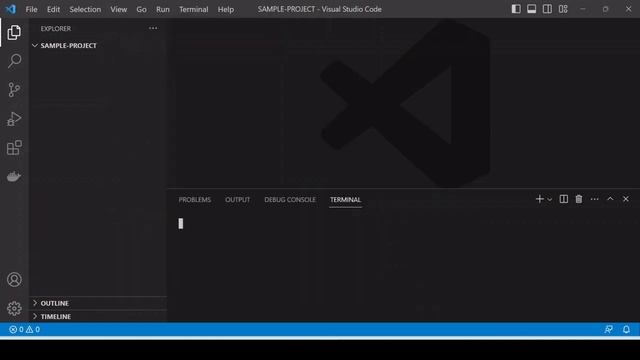Screen dimensions: 640x360
Task: Open the Run menu
Action: 162,9
